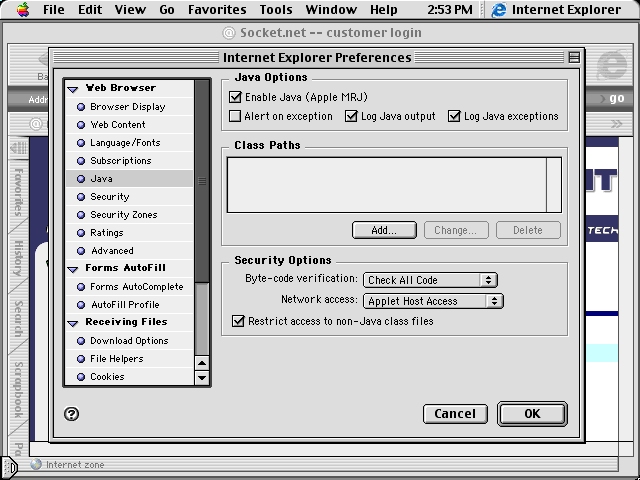Open the Byte-code verification popup menu
Viewport: 640px width, 480px height.
point(430,280)
